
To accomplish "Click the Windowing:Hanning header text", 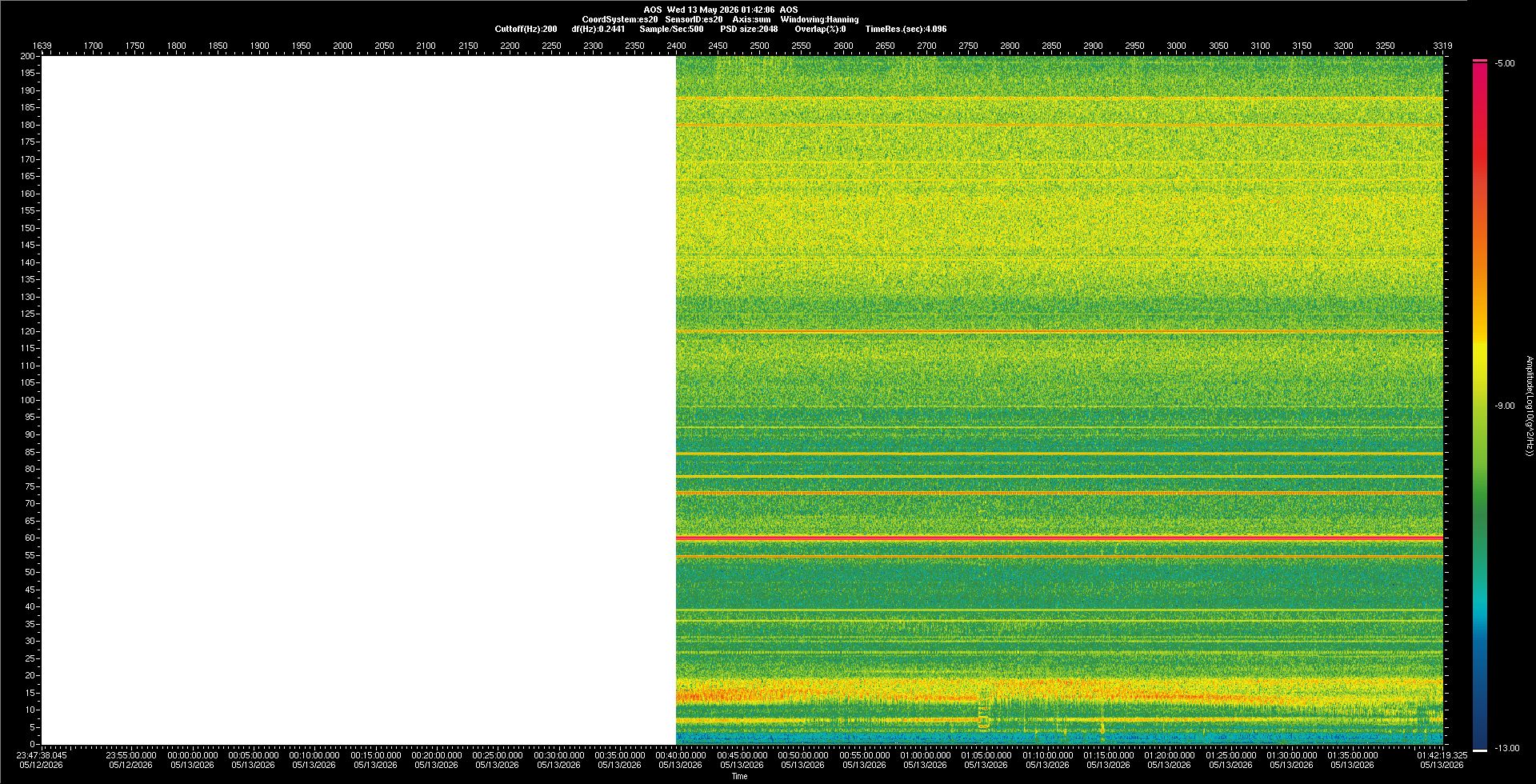I will point(819,19).
